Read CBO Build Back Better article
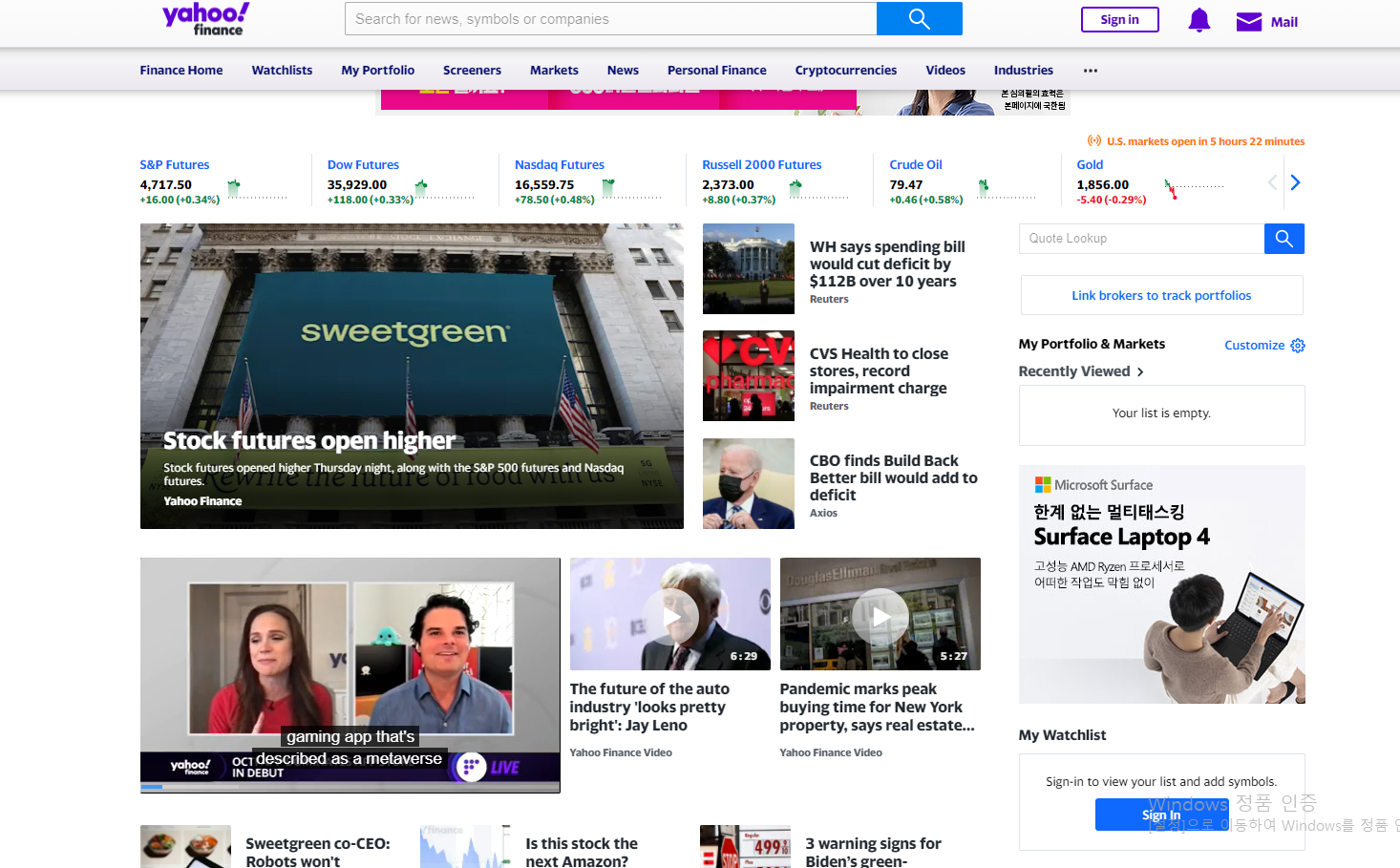This screenshot has height=868, width=1400. coord(894,477)
